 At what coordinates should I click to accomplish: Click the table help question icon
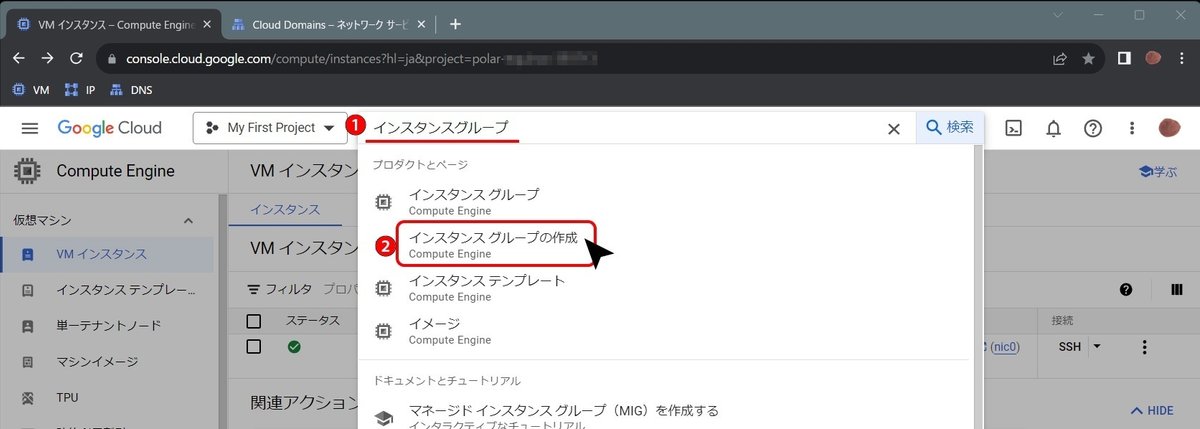click(x=1126, y=290)
